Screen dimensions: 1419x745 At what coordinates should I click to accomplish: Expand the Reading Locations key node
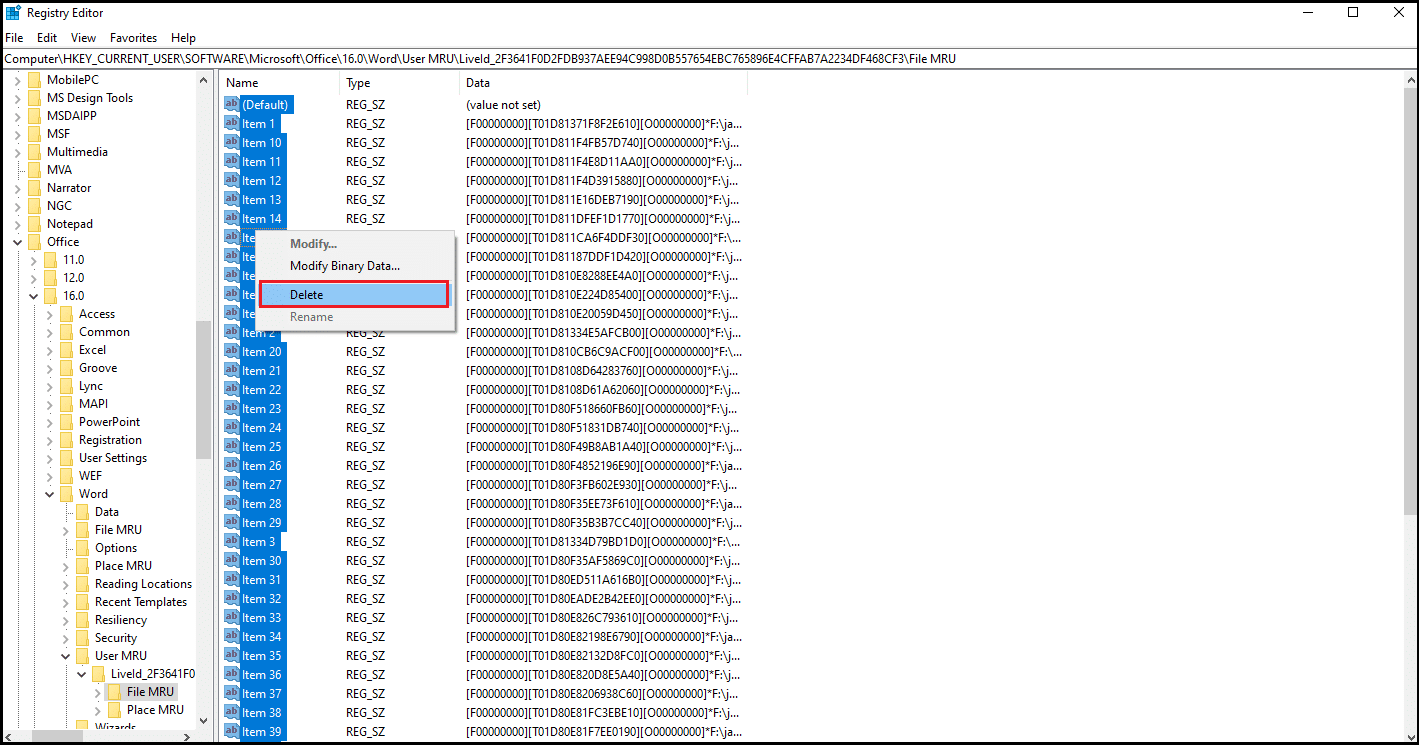point(65,584)
